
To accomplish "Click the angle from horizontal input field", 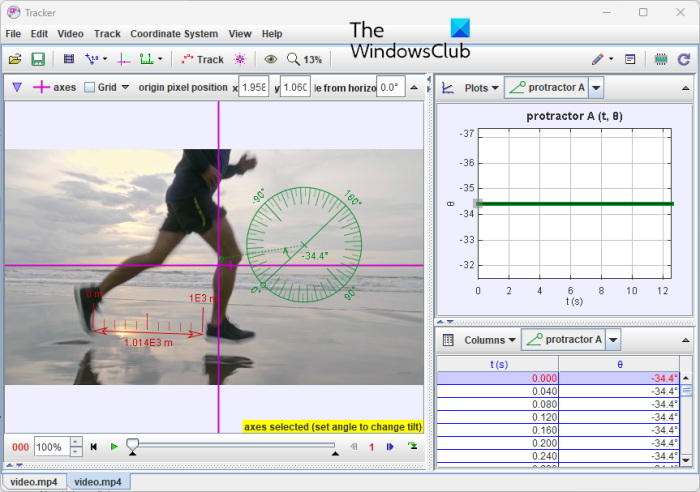I will coord(390,88).
